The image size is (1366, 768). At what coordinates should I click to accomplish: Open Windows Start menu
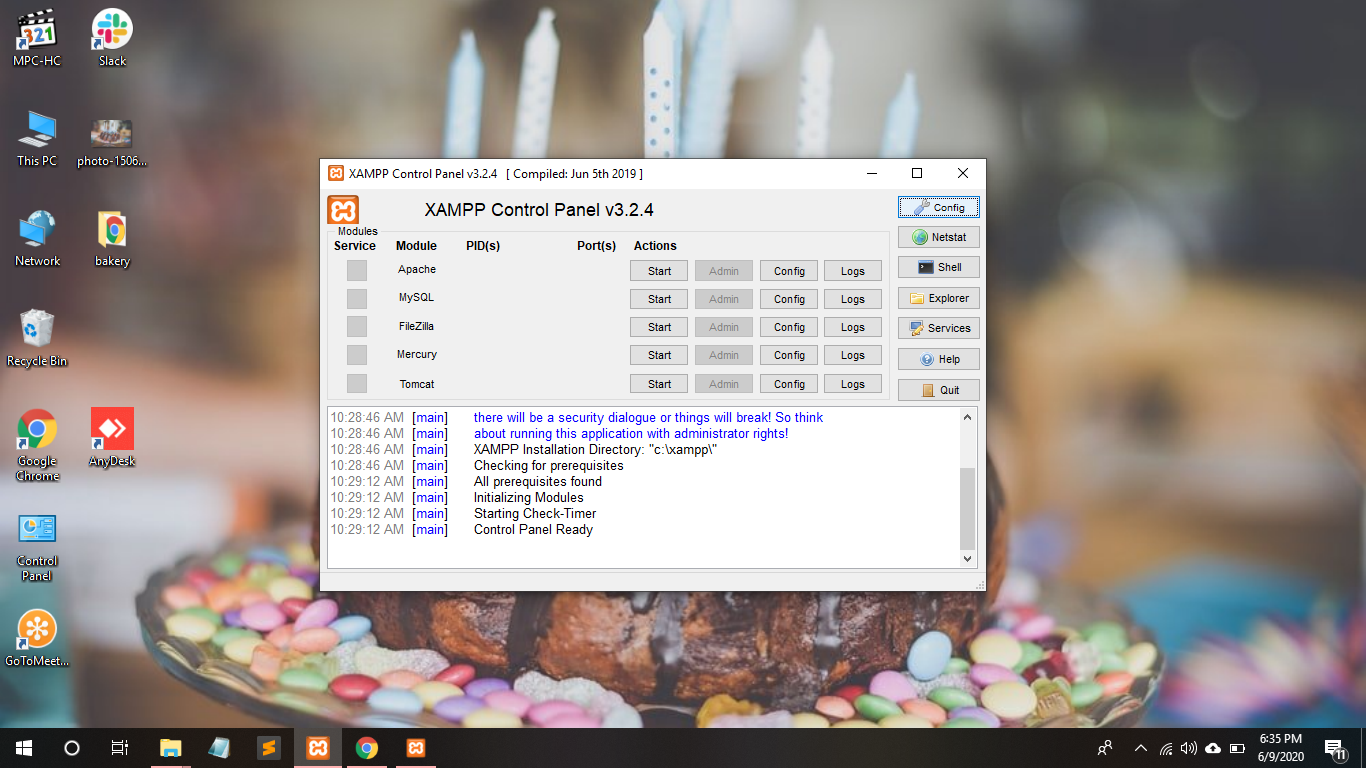coord(24,748)
